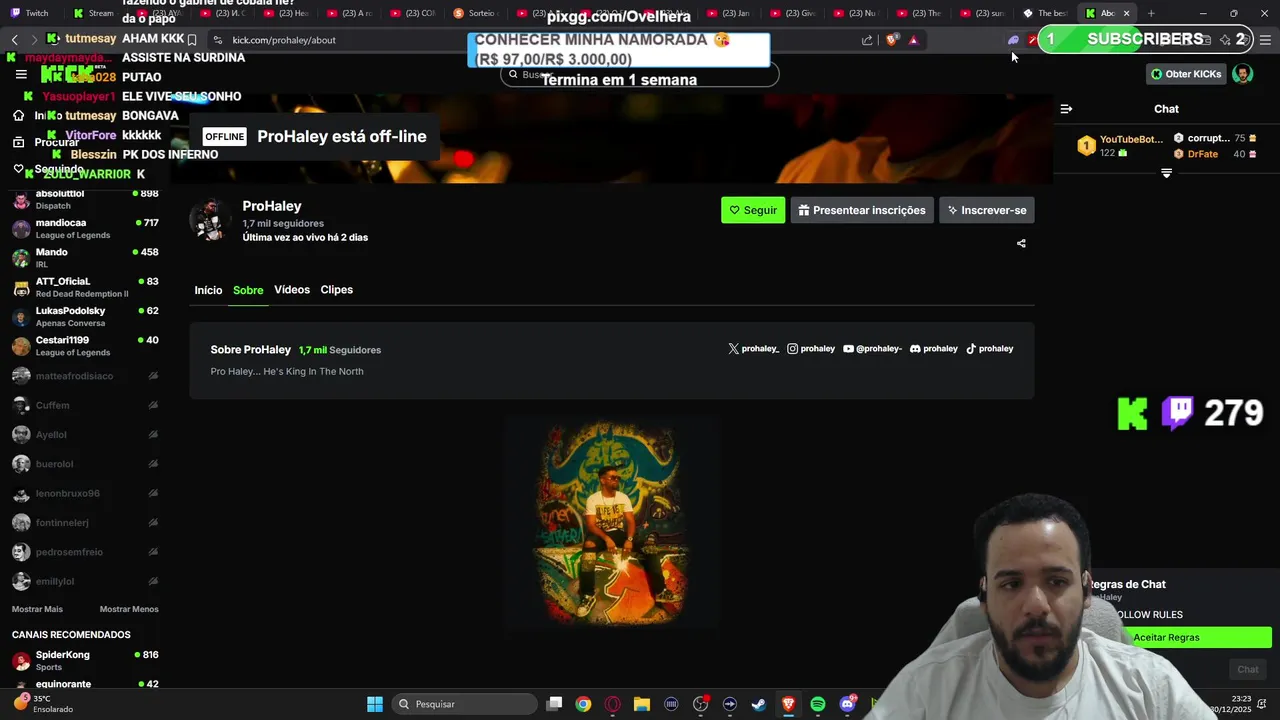1280x720 pixels.
Task: Click DrFate in the chat leaderboard
Action: [1202, 154]
